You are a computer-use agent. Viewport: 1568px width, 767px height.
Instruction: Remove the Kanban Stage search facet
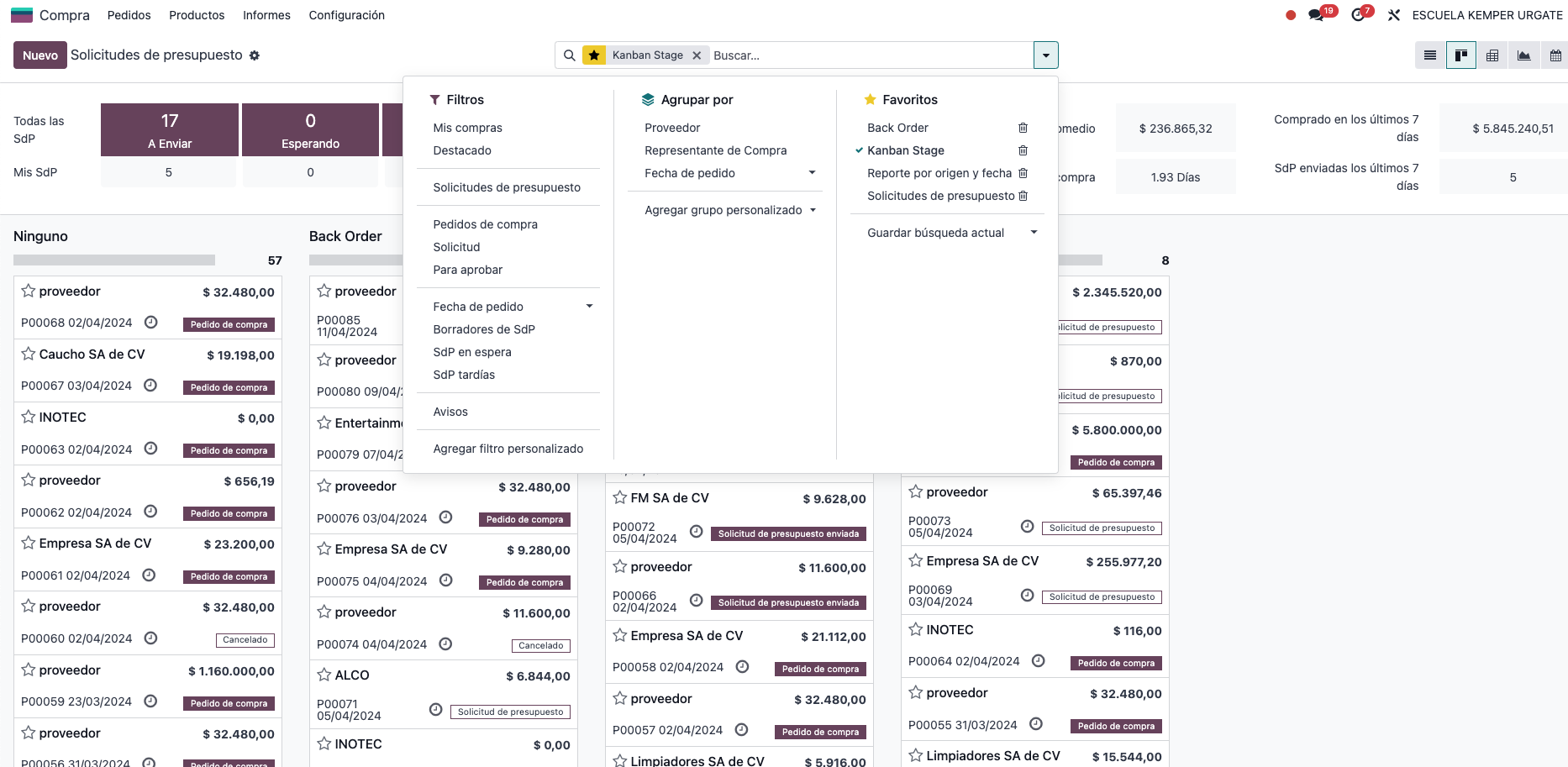pyautogui.click(x=697, y=55)
